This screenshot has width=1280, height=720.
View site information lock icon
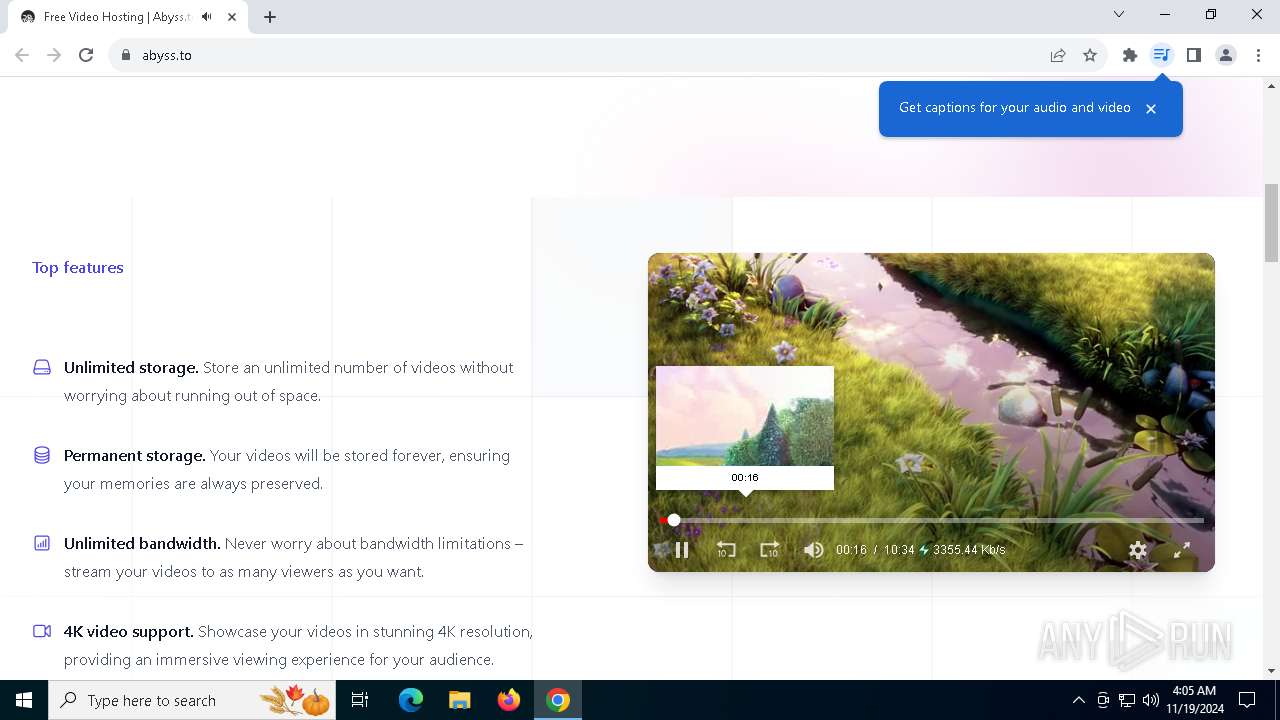[126, 55]
